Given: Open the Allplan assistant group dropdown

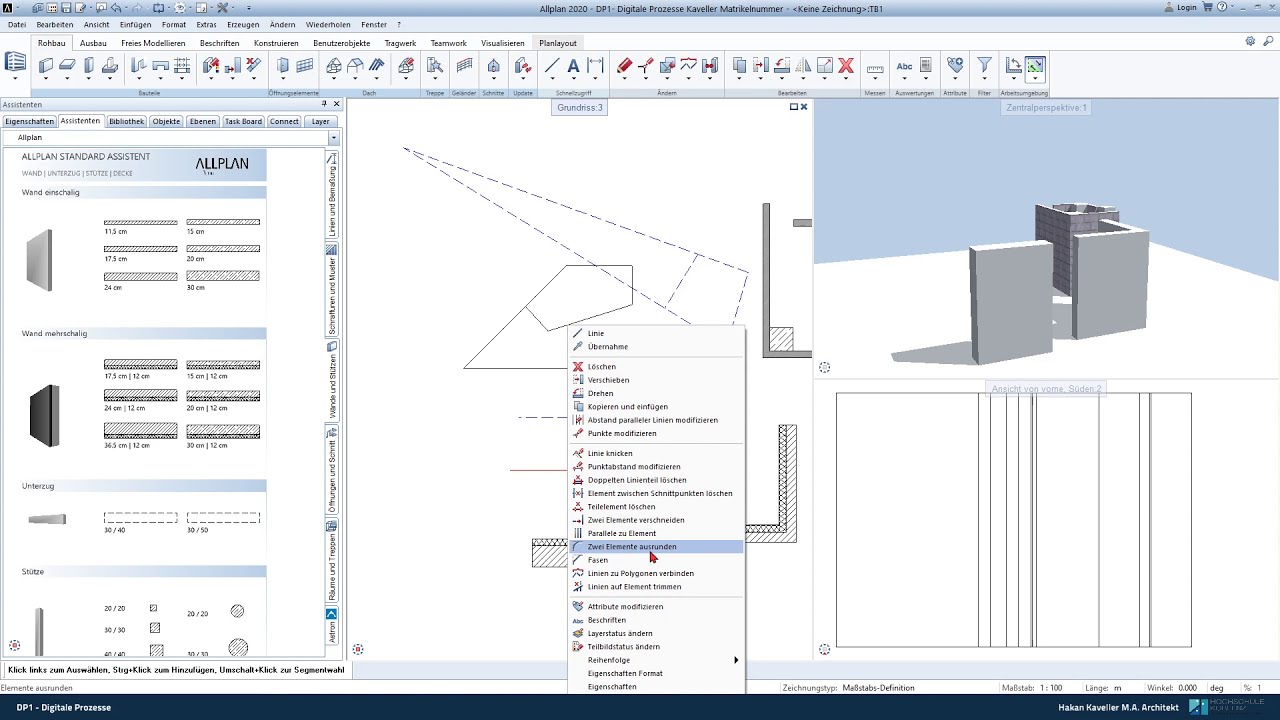Looking at the screenshot, I should click(333, 137).
